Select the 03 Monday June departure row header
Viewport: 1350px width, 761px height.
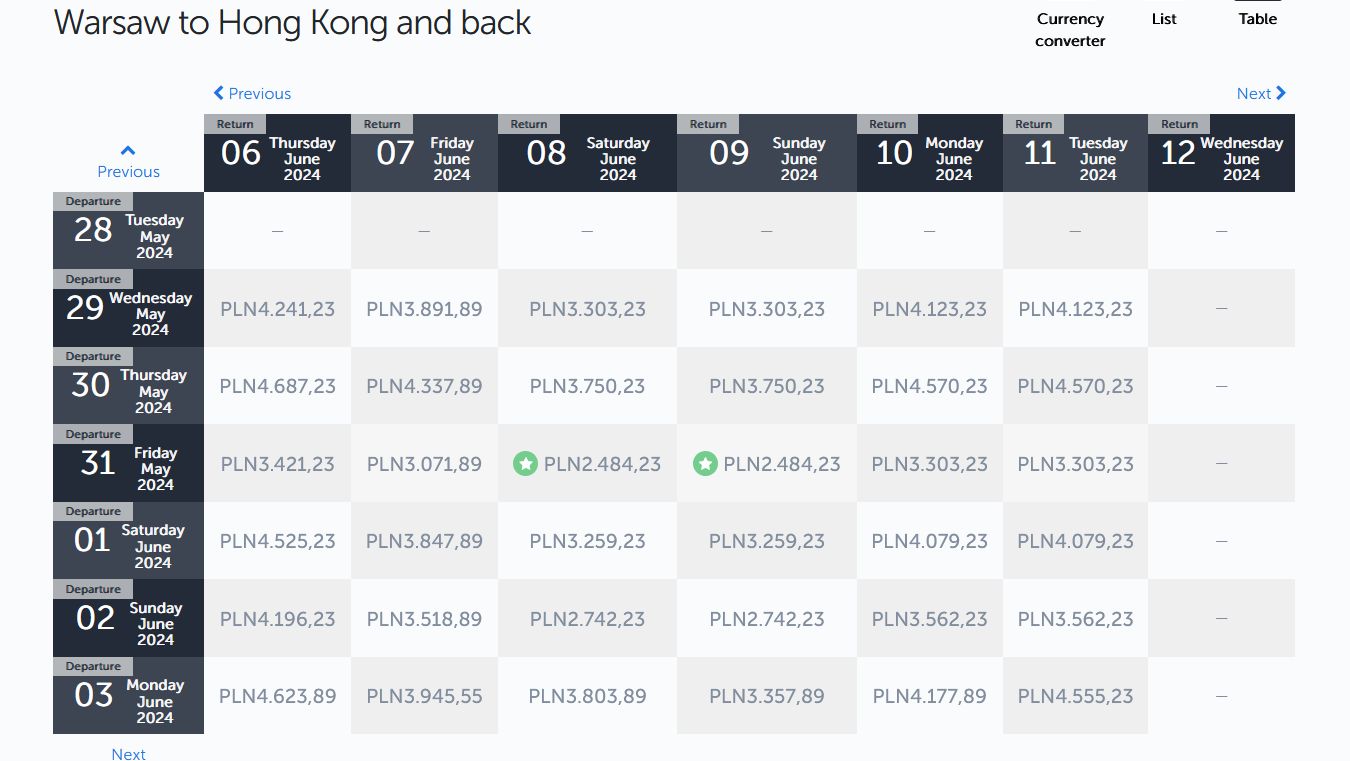(x=128, y=695)
